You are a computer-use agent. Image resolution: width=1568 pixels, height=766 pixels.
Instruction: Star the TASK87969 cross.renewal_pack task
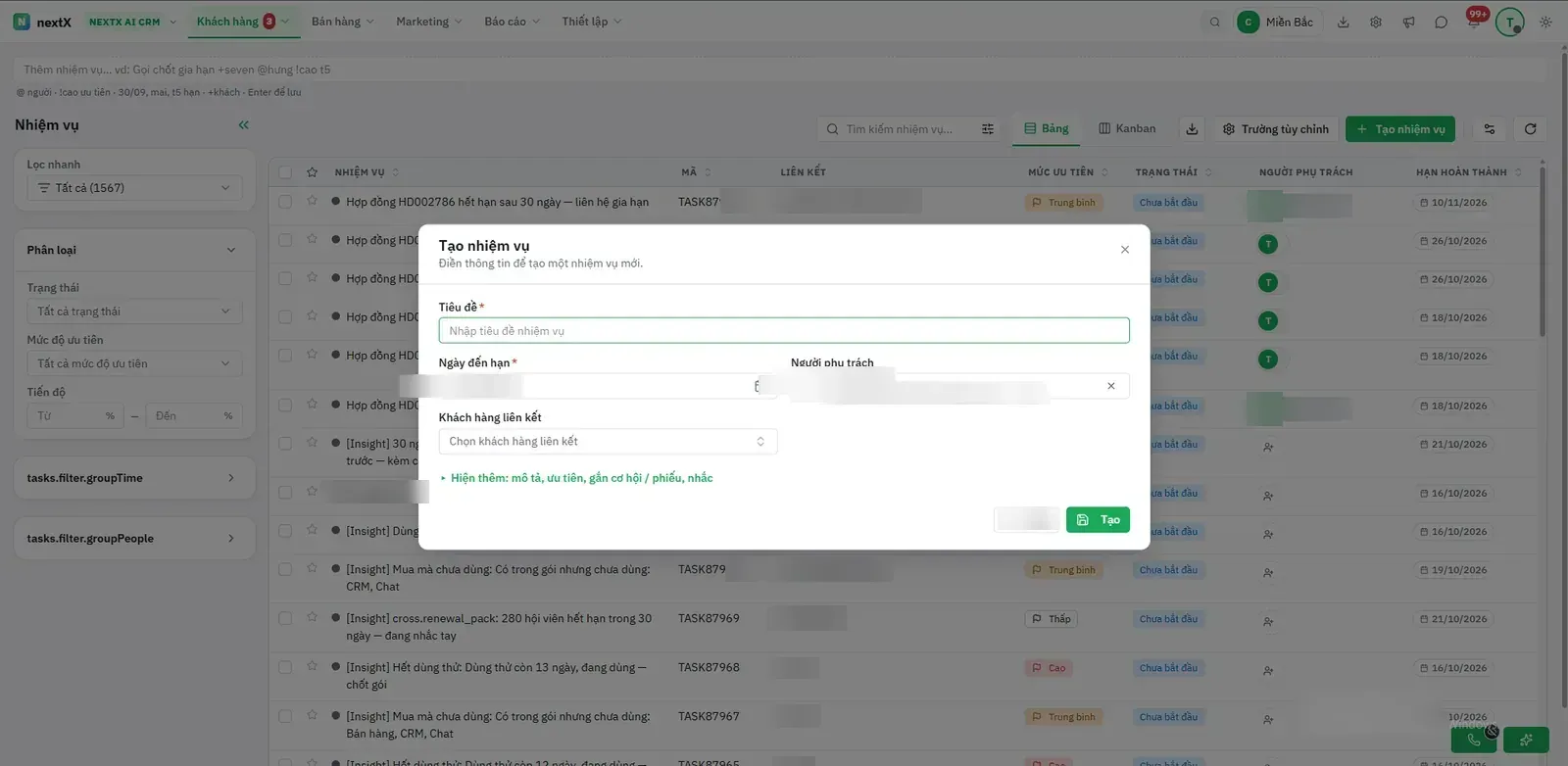pos(312,617)
